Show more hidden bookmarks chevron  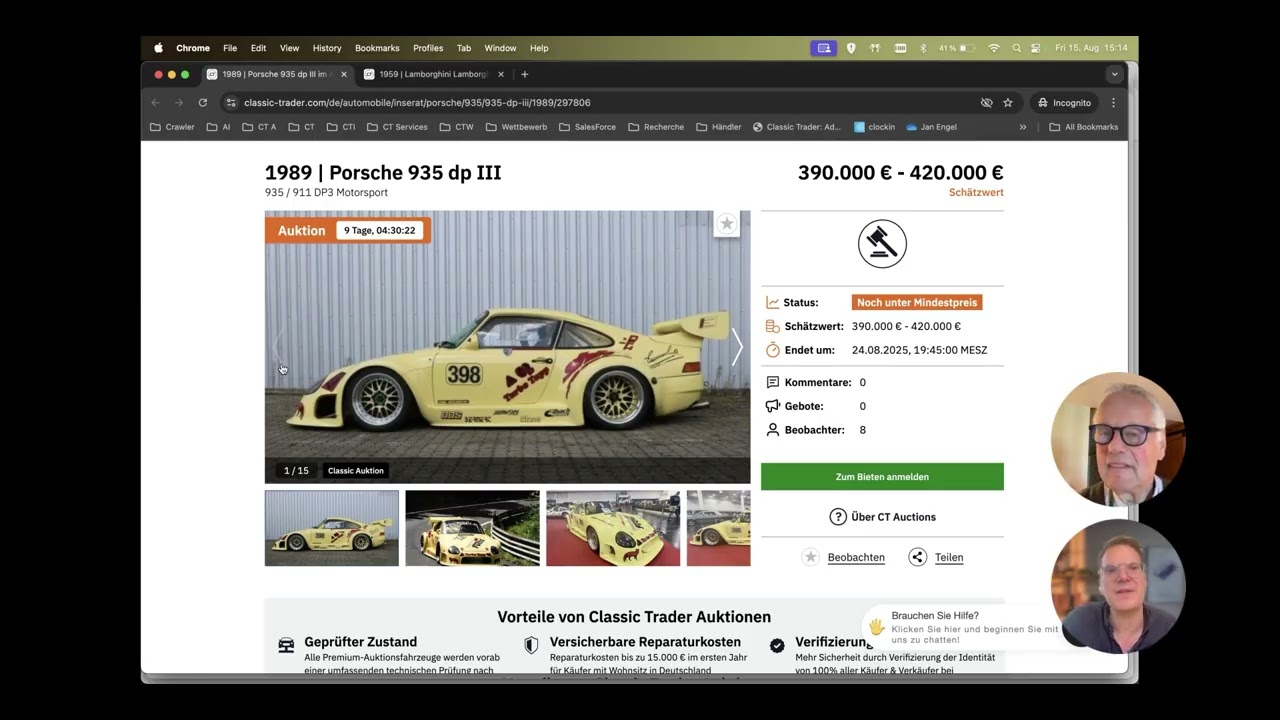click(x=1023, y=127)
